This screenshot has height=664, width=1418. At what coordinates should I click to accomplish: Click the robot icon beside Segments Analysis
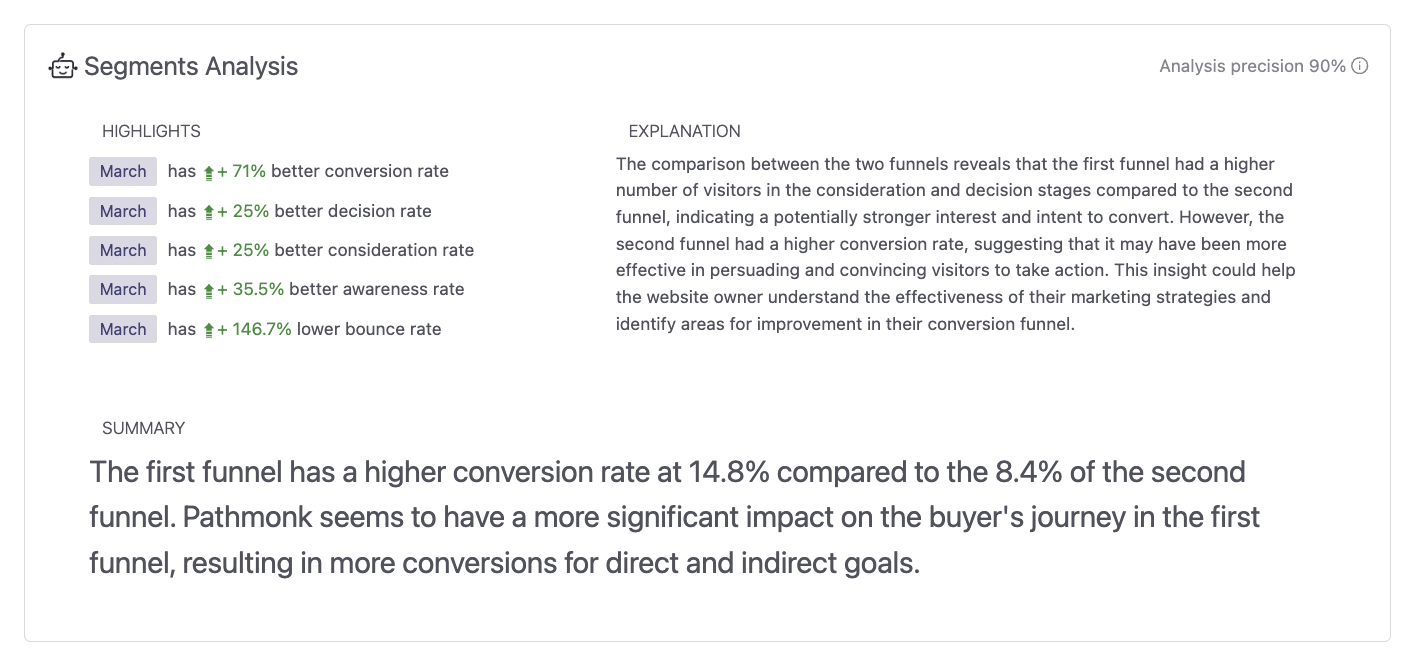pyautogui.click(x=62, y=66)
